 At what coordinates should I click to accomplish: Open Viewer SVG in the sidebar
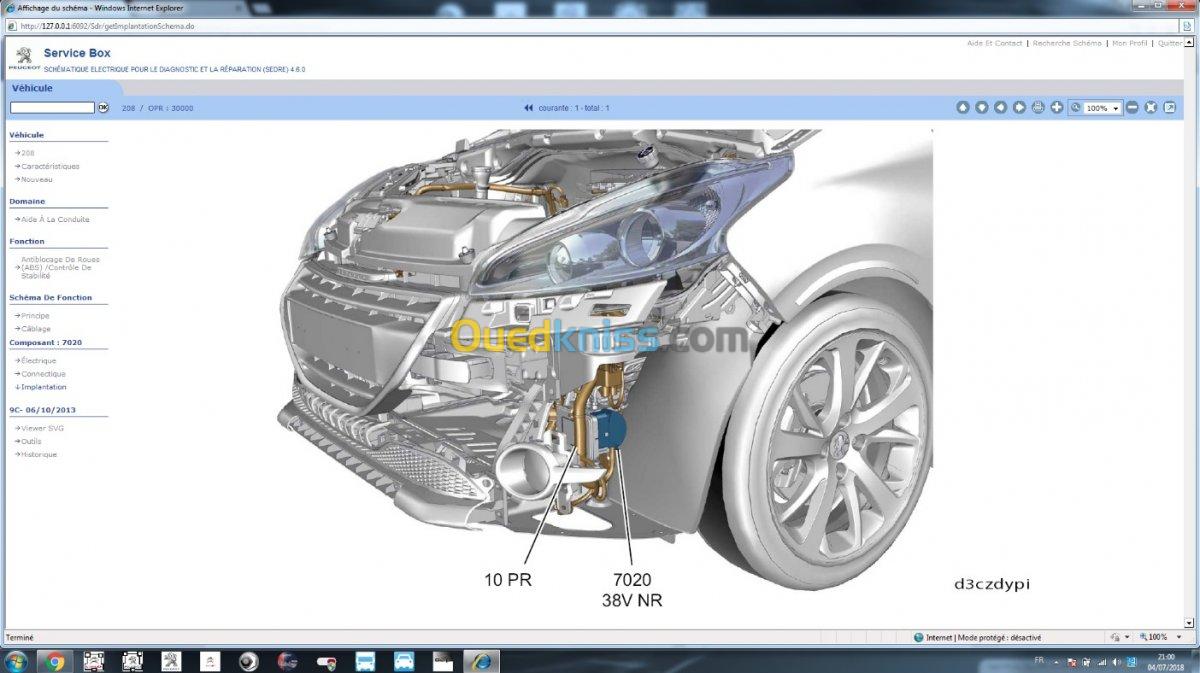tap(43, 428)
